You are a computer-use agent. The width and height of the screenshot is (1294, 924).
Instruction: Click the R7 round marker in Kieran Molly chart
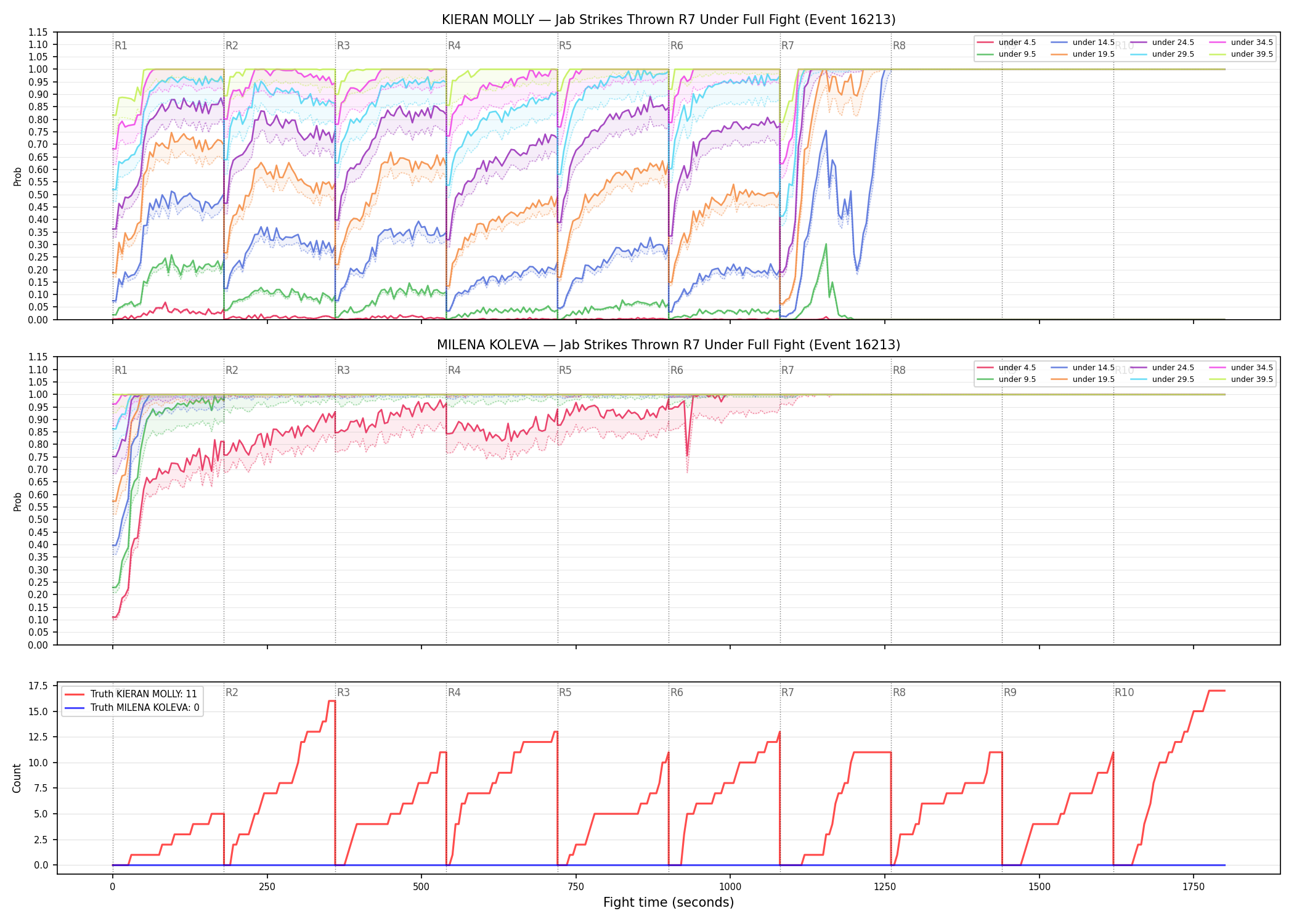787,46
